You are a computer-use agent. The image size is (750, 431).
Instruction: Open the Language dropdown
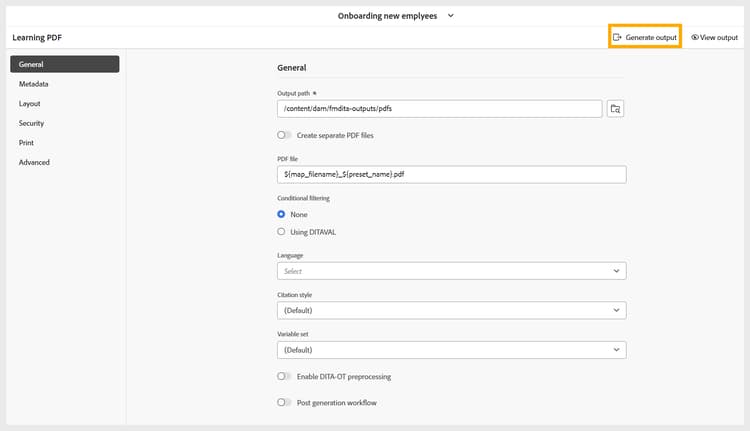click(451, 271)
